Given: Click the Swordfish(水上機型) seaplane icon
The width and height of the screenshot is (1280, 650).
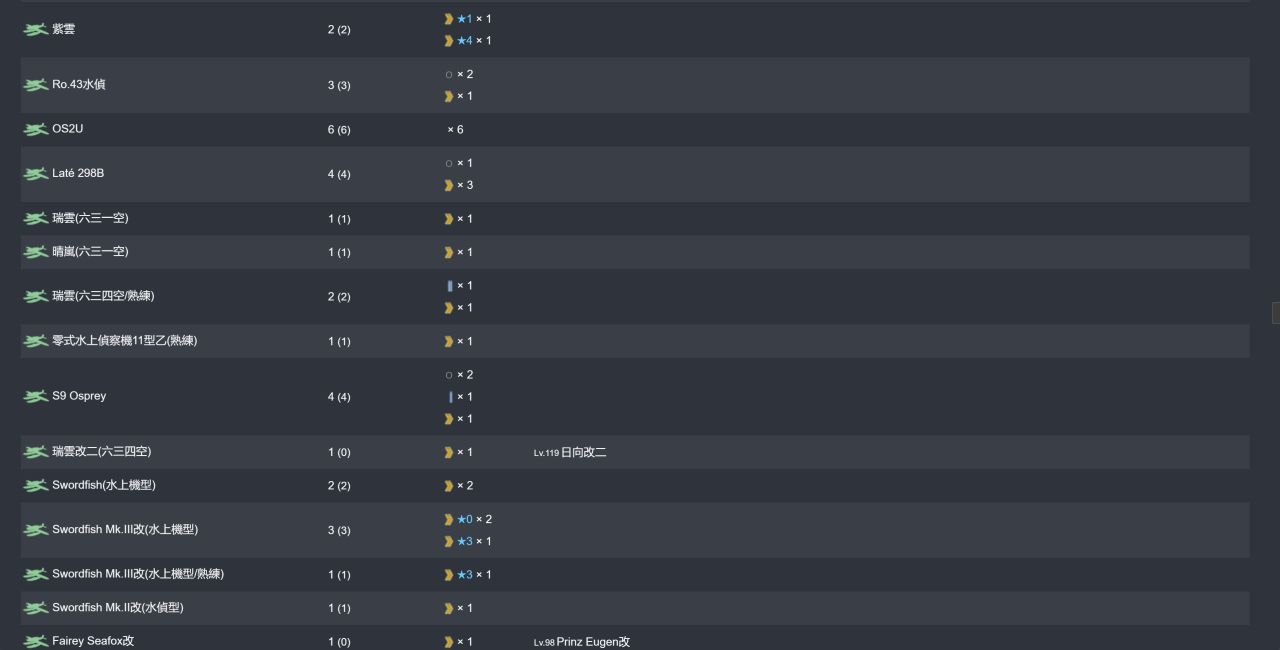Looking at the screenshot, I should click(35, 486).
